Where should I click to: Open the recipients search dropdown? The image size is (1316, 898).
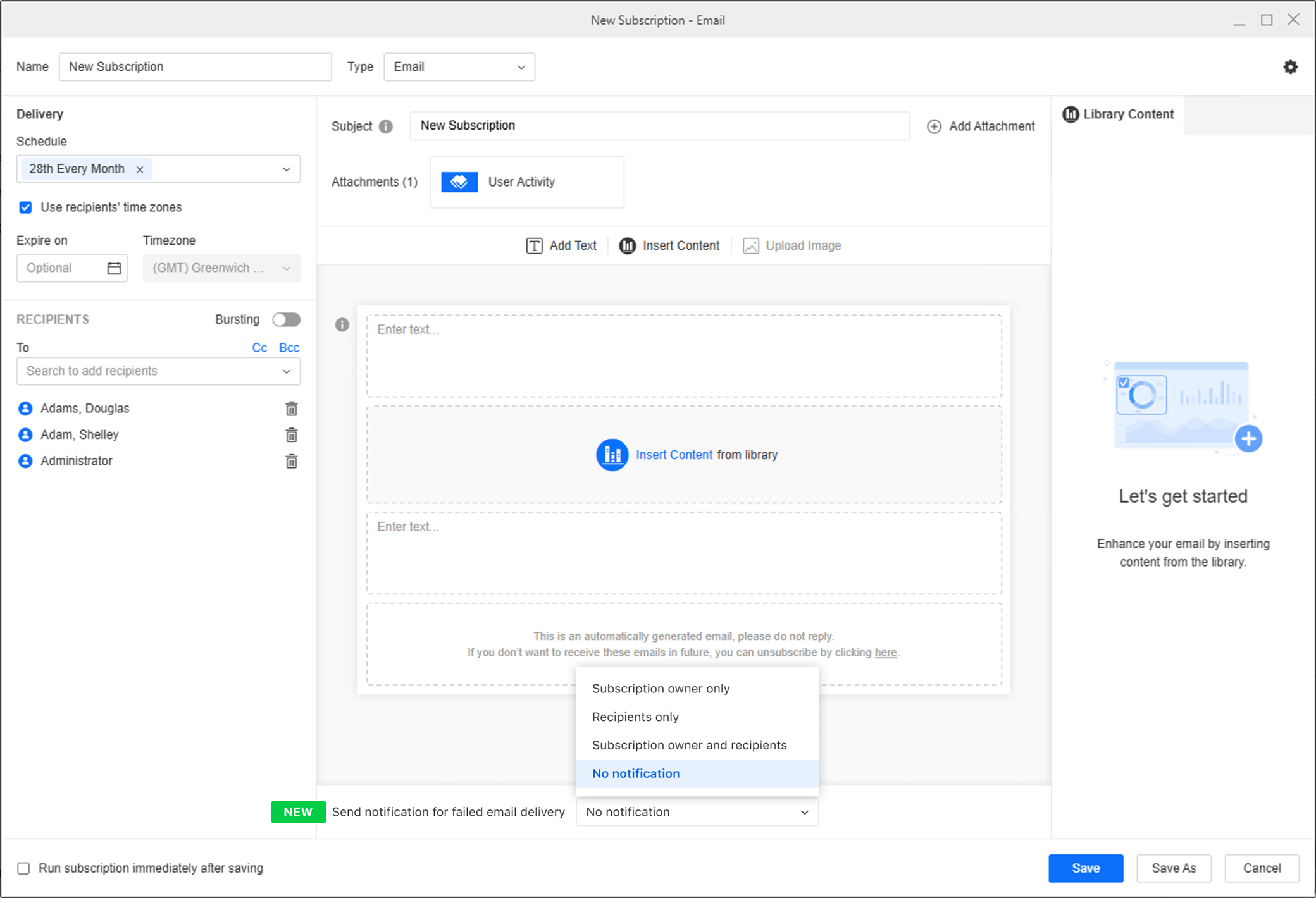click(x=286, y=371)
